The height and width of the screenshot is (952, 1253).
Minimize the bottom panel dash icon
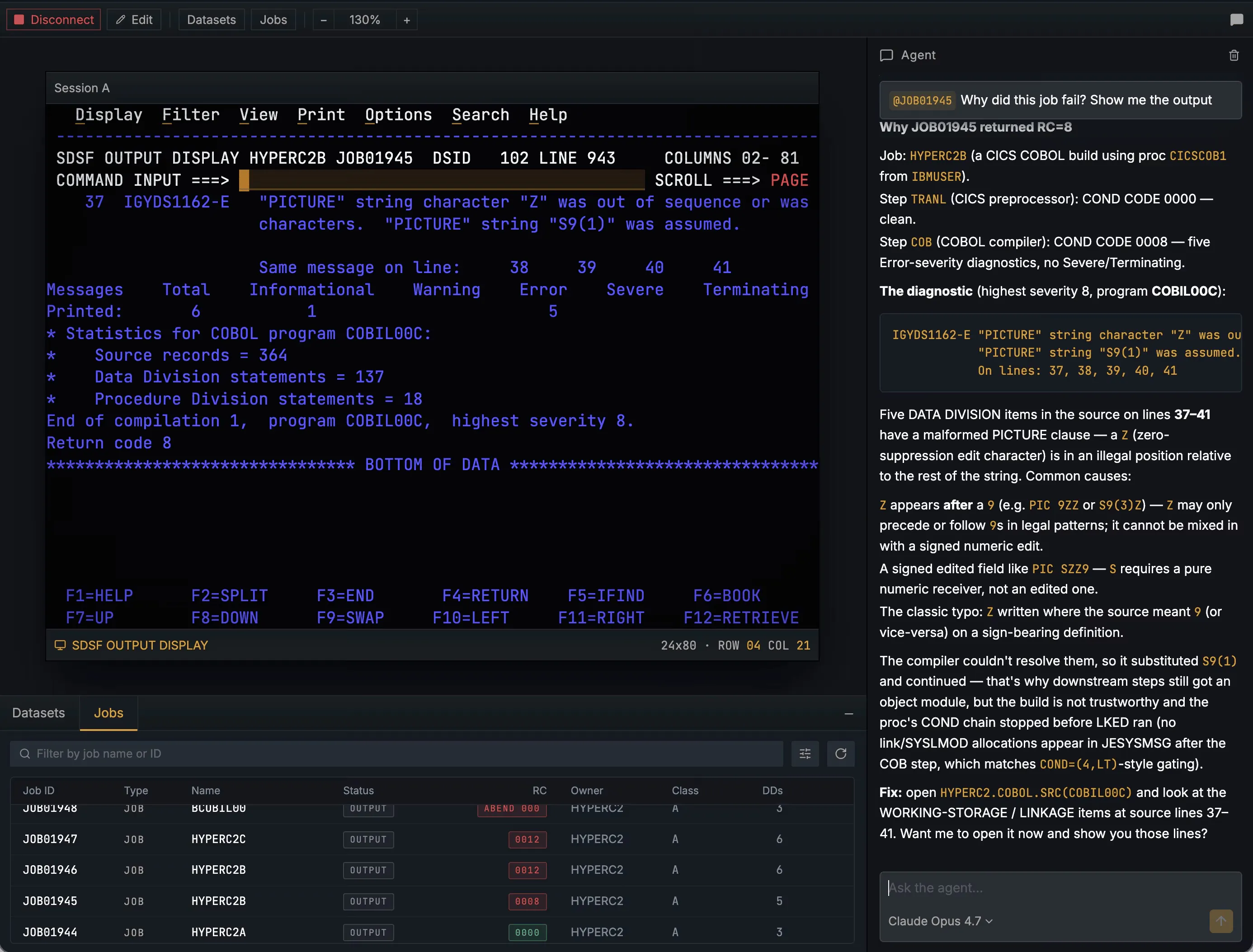tap(848, 713)
